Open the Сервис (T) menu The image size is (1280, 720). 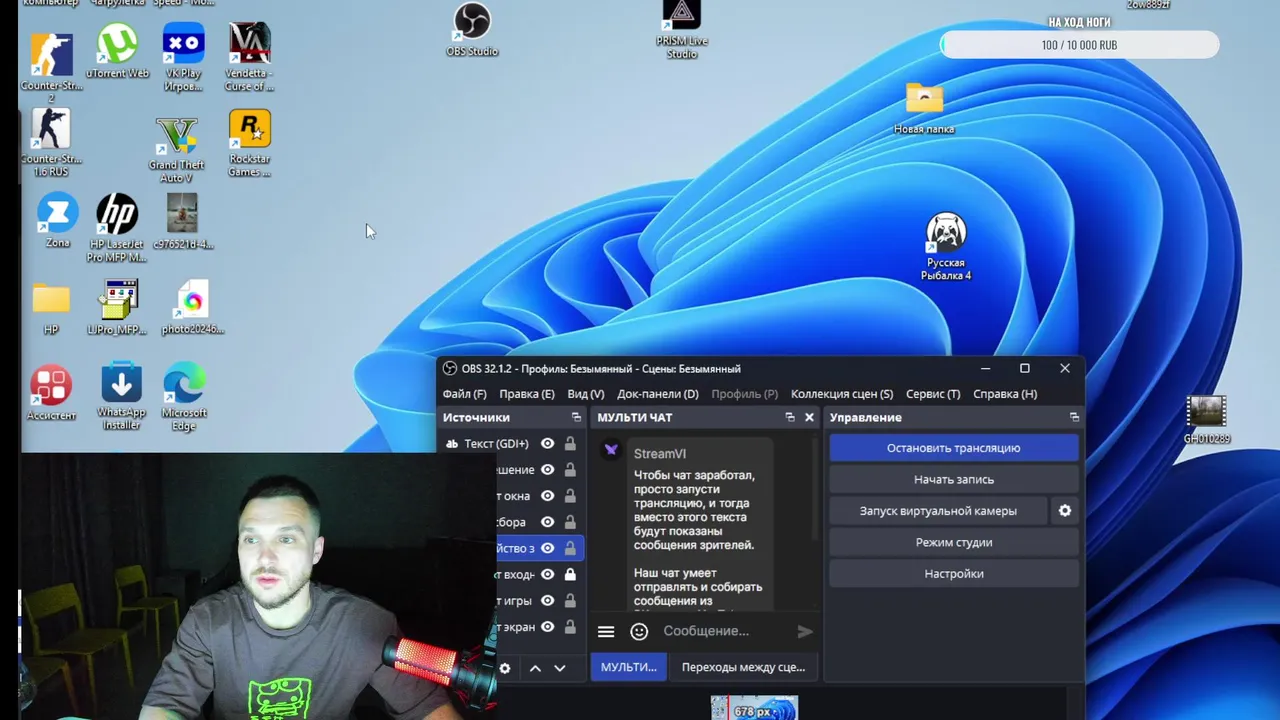pos(932,394)
